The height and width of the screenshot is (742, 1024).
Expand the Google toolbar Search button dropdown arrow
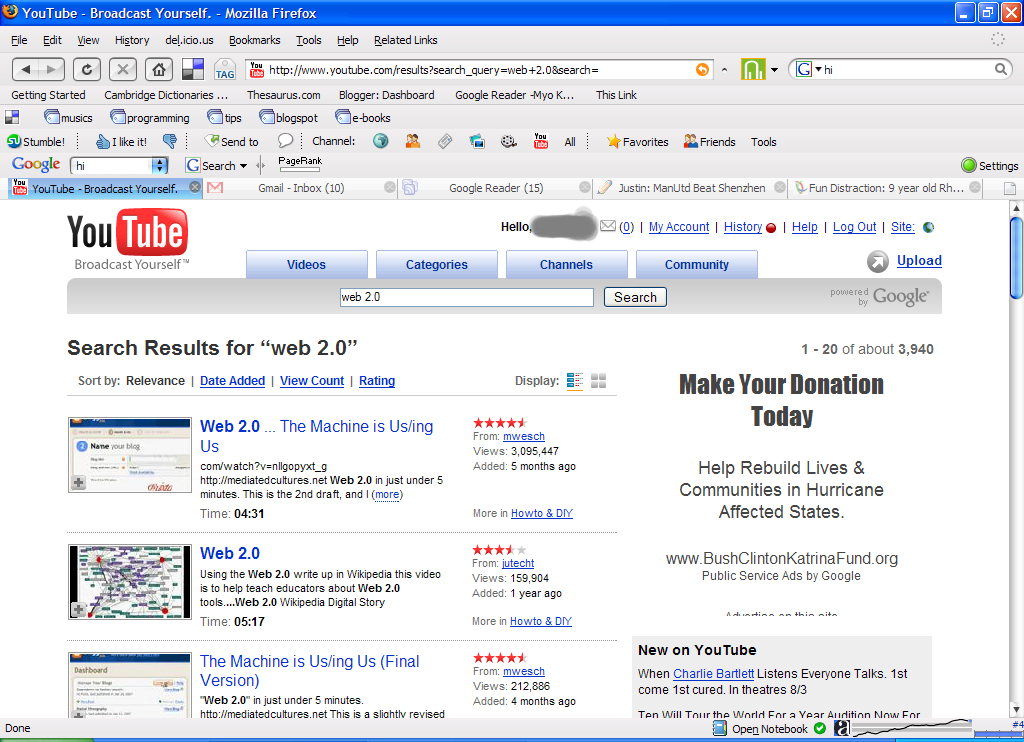pyautogui.click(x=244, y=166)
